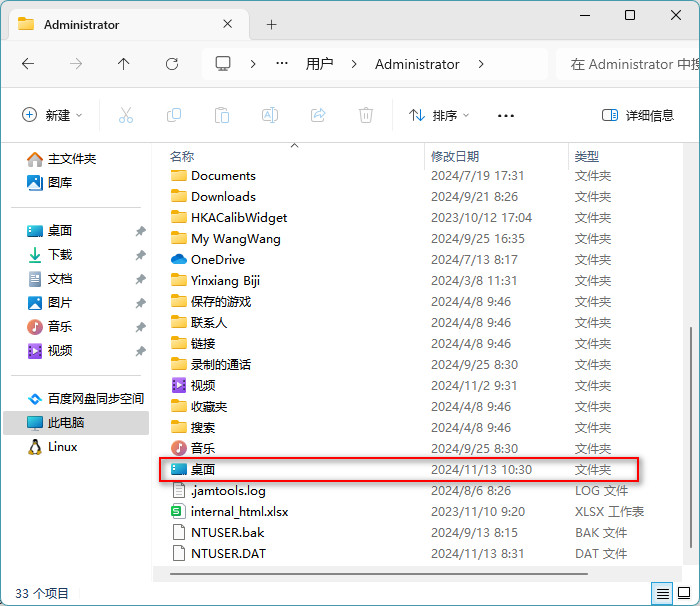This screenshot has height=606, width=700.
Task: Click the Share icon in the toolbar
Action: point(318,115)
